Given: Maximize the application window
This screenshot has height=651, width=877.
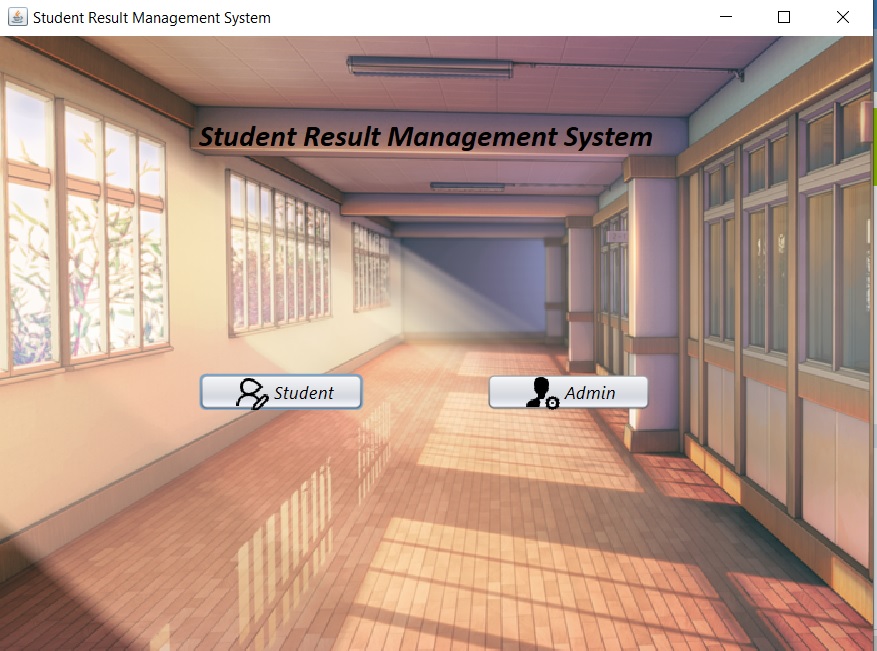Looking at the screenshot, I should 784,17.
